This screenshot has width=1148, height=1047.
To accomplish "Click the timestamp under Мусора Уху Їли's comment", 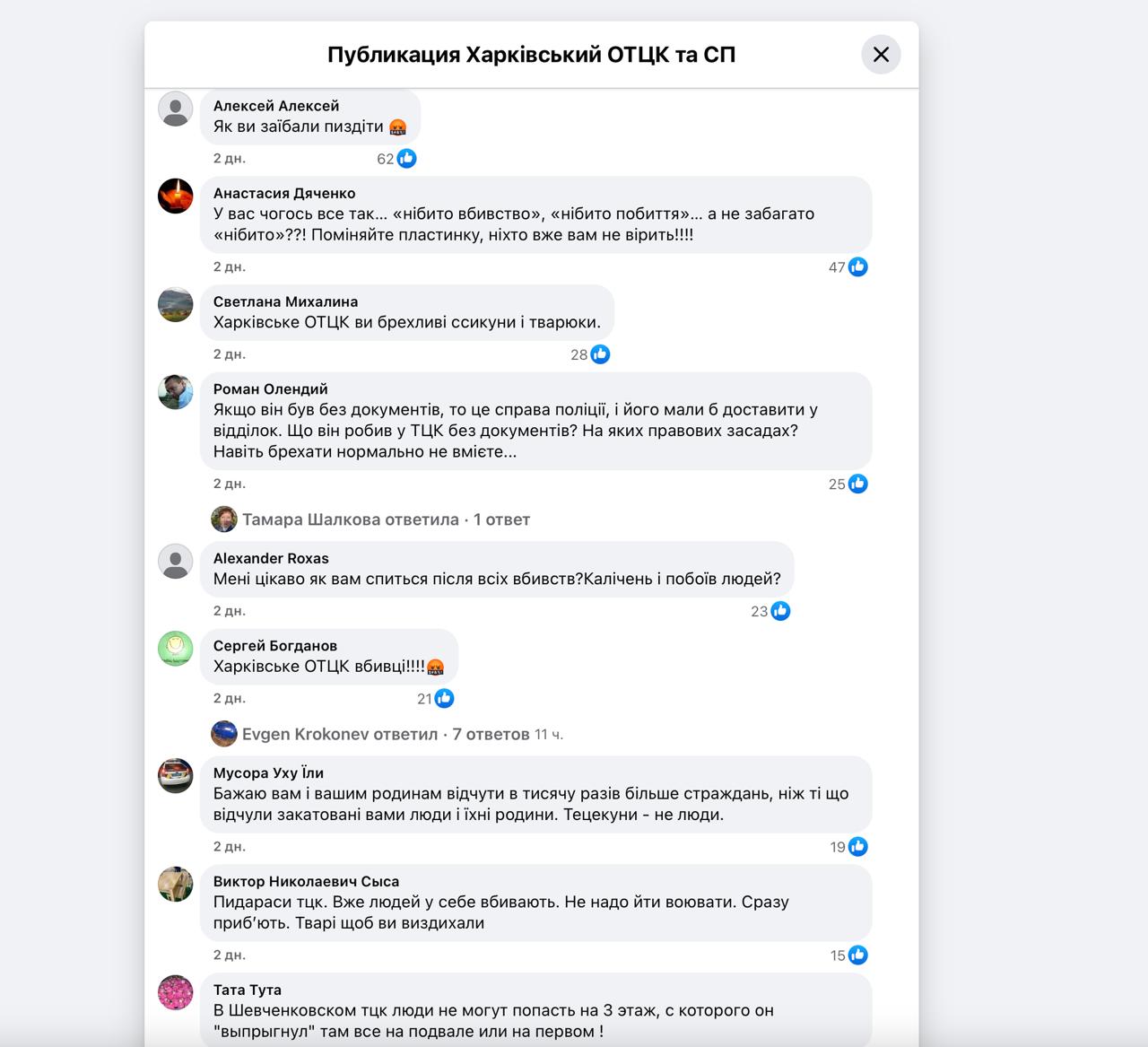I will coord(230,847).
